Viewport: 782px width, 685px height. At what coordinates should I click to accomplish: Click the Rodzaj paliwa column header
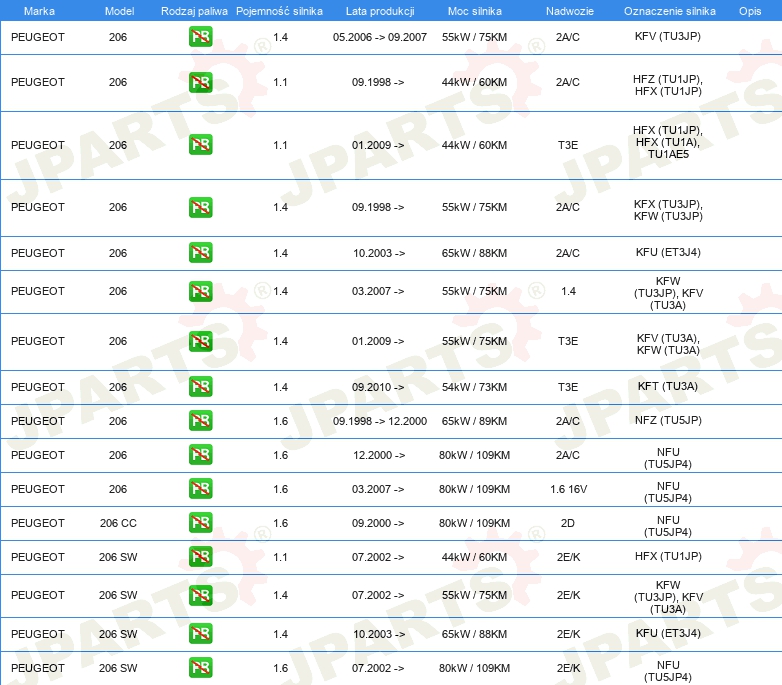[193, 10]
